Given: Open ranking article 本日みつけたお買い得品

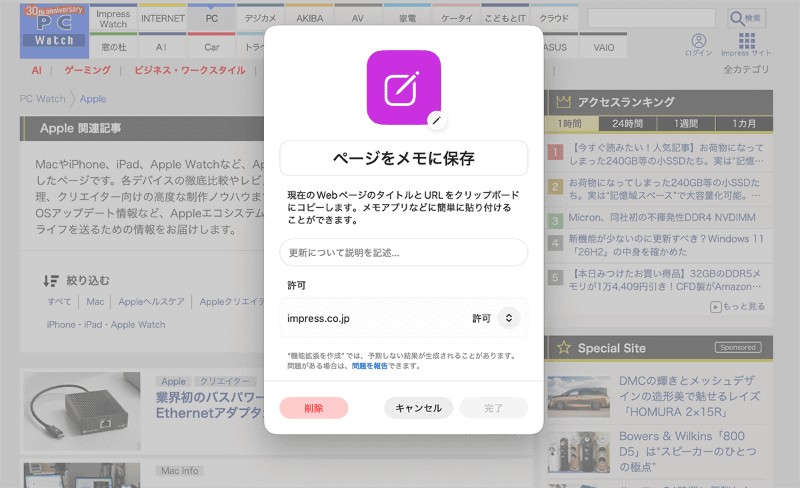Looking at the screenshot, I should coord(665,280).
